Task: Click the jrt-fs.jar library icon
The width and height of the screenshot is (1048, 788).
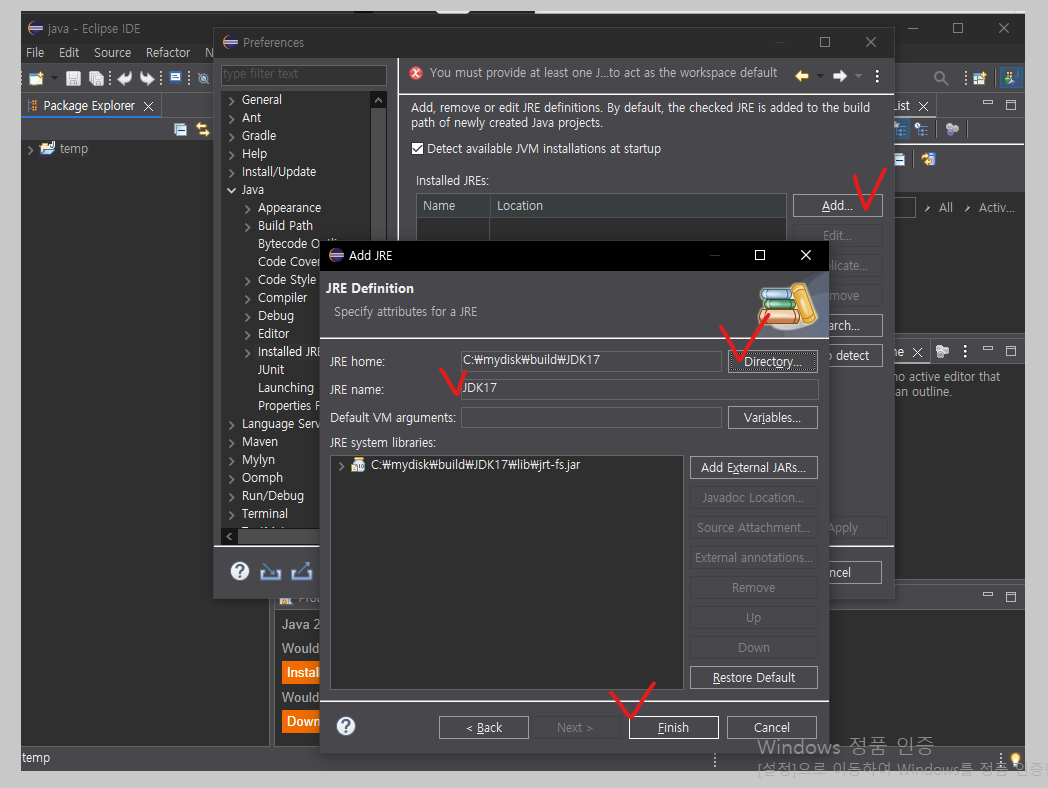Action: point(358,465)
